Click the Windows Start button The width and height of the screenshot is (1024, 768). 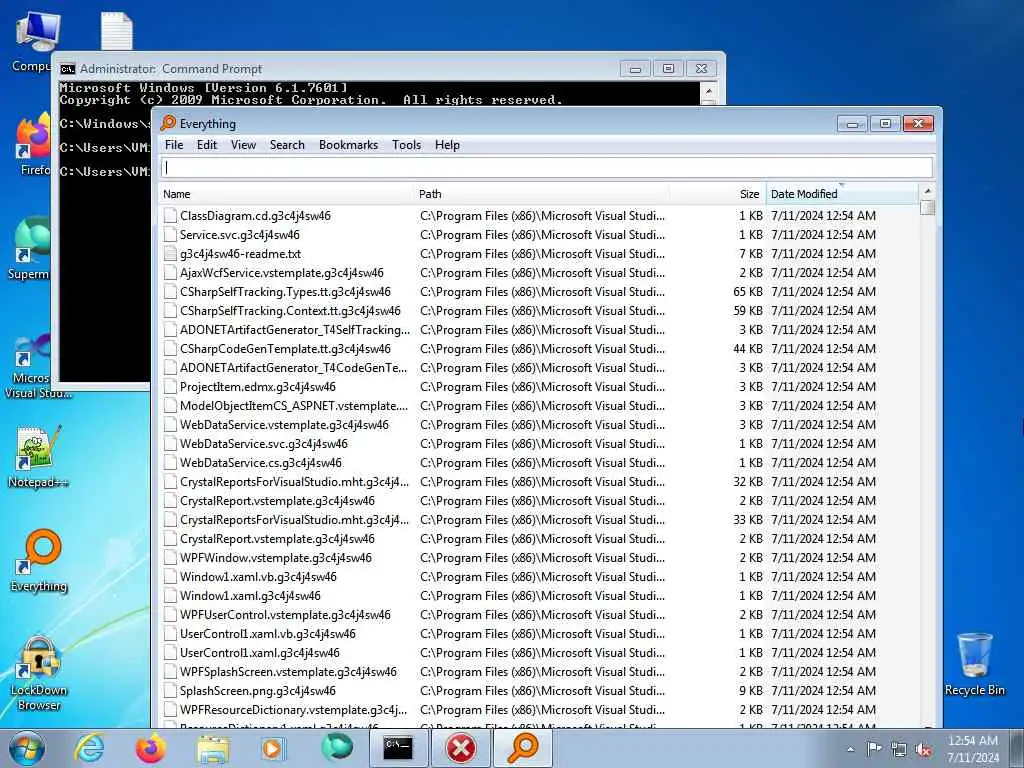tap(27, 748)
